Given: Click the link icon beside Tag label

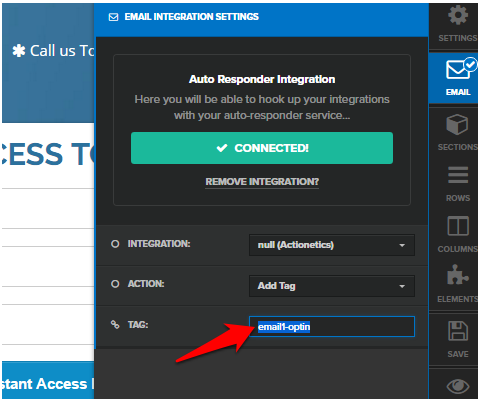Looking at the screenshot, I should (115, 324).
